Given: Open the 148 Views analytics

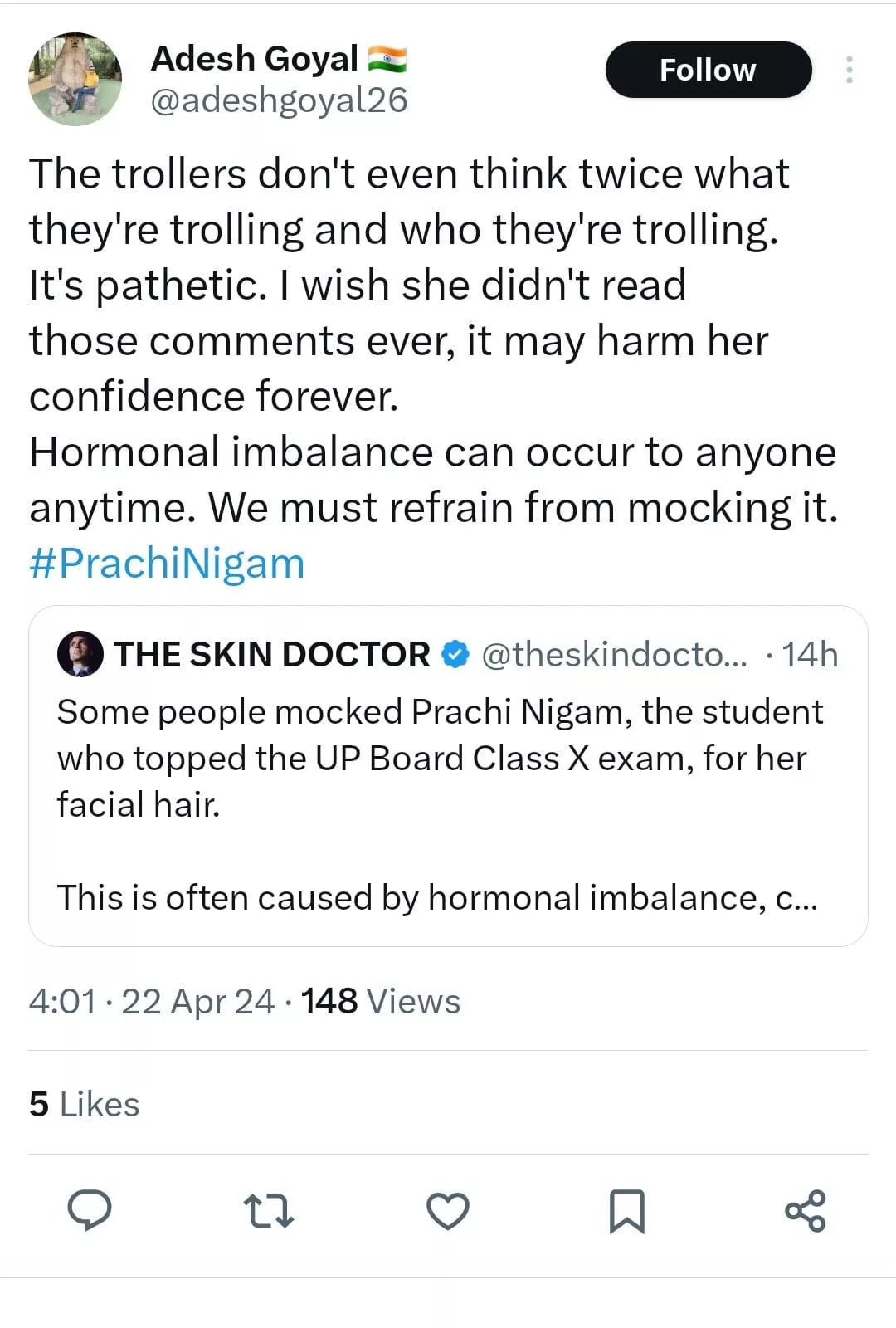Looking at the screenshot, I should click(380, 1001).
